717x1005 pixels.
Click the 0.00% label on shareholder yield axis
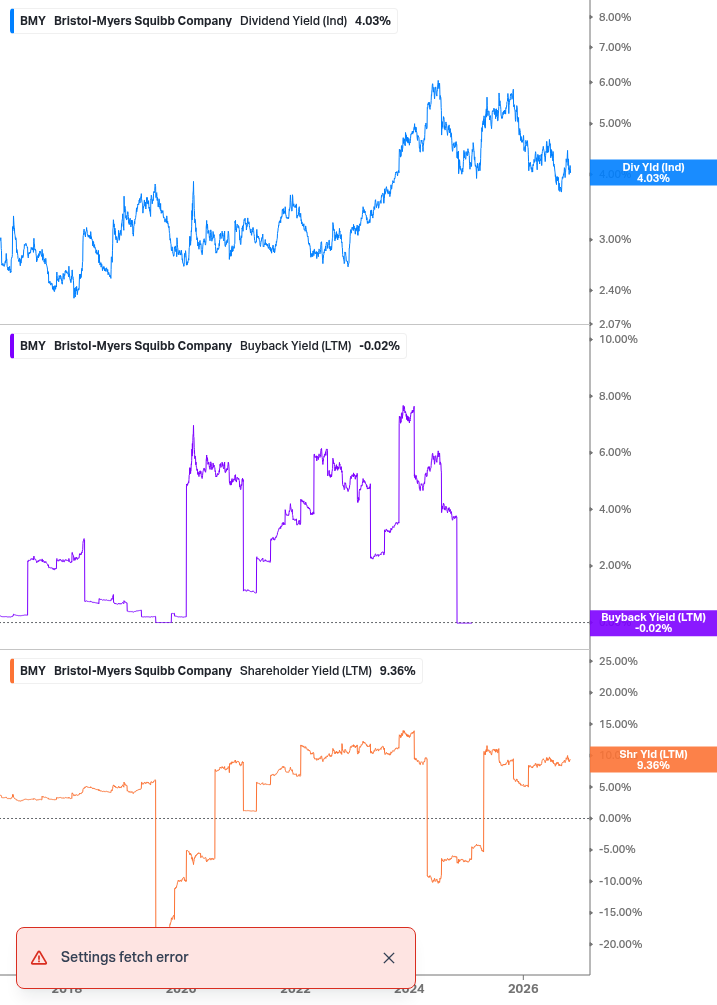(614, 818)
